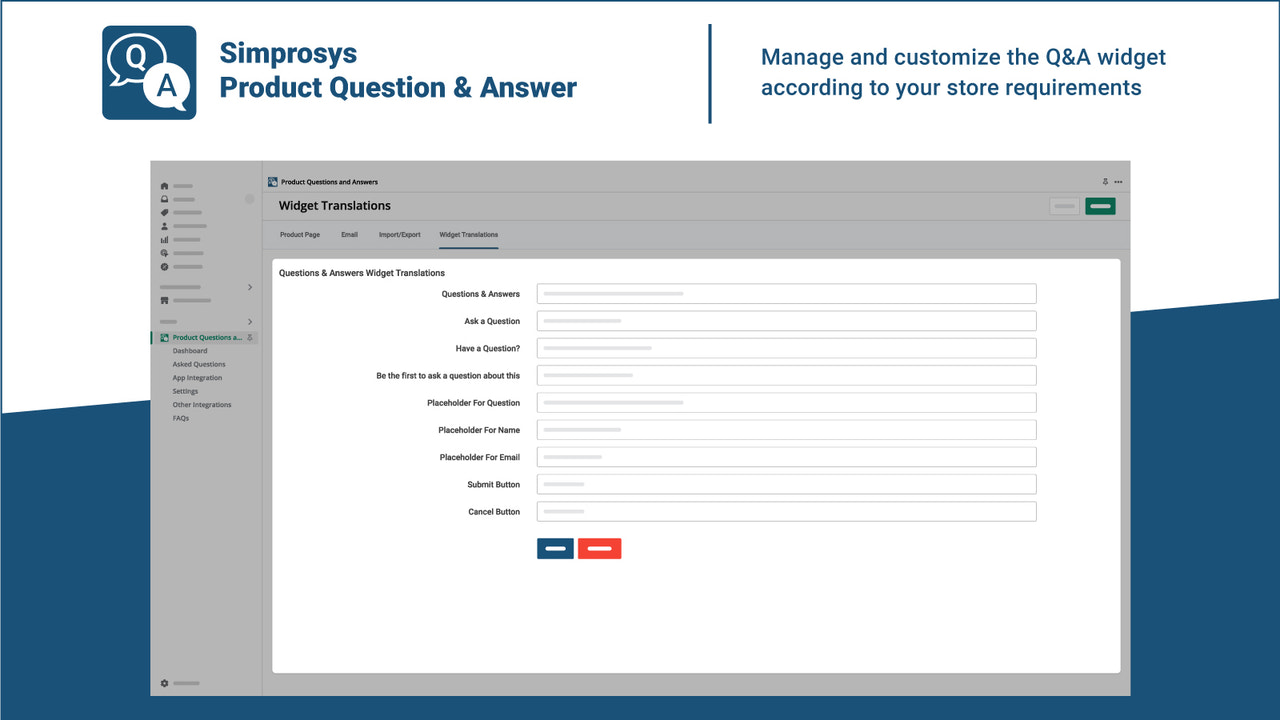The image size is (1280, 720).
Task: Click the green Save button in header
Action: 1100,204
